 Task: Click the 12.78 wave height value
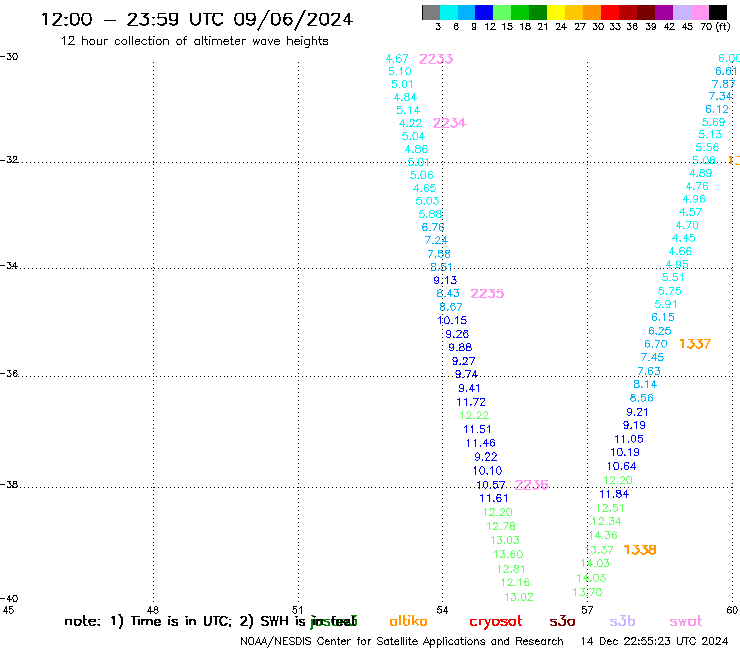click(x=501, y=526)
